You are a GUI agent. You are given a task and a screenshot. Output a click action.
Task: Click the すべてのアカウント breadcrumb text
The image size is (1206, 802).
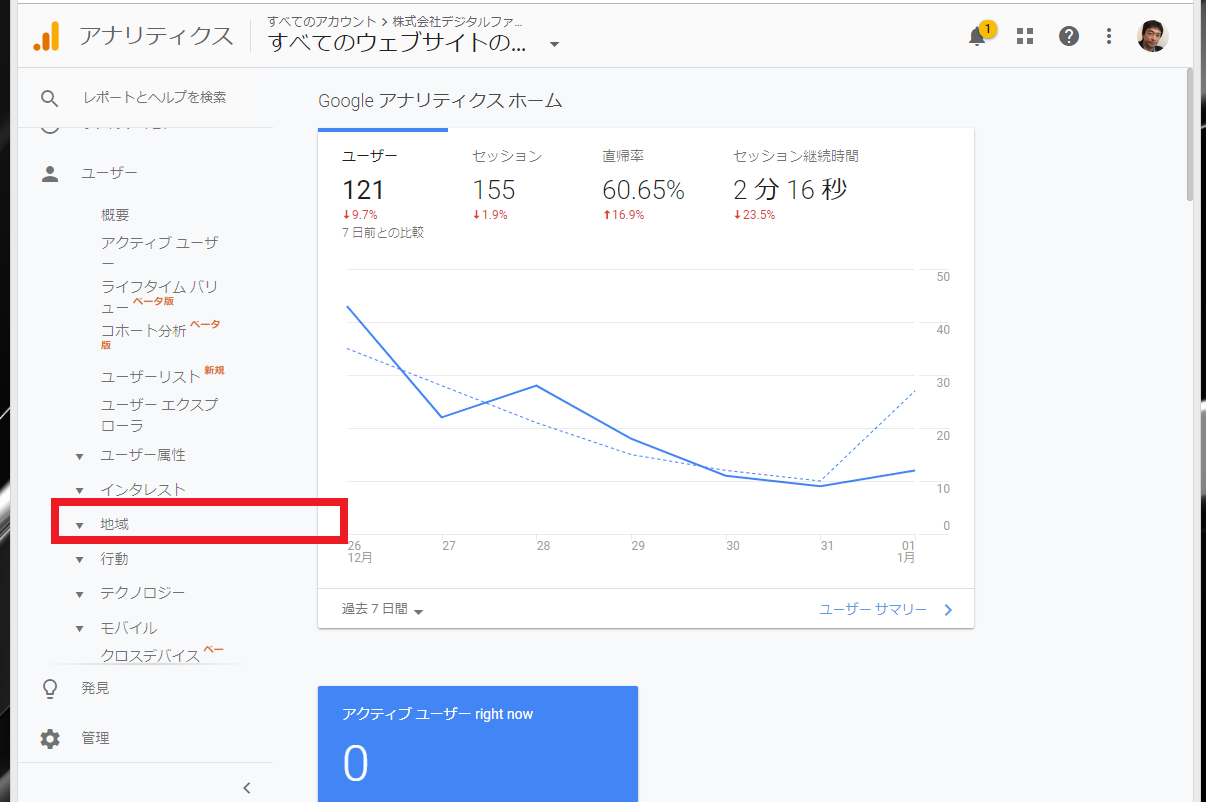tap(322, 21)
